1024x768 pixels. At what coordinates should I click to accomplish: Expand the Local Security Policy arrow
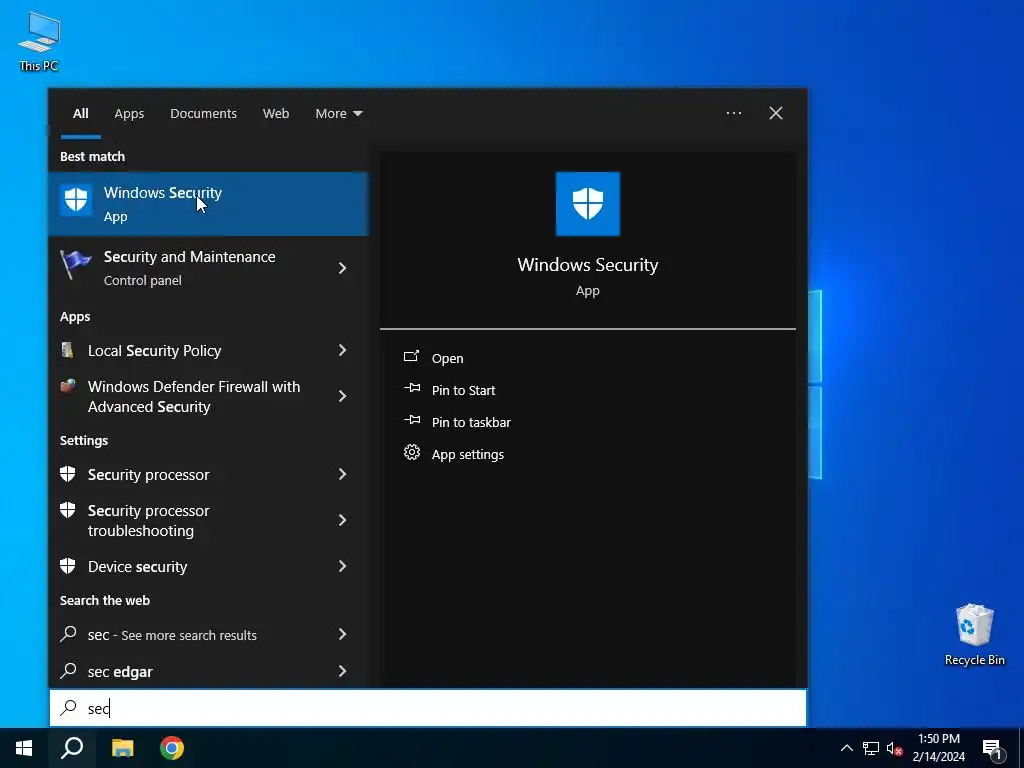[343, 350]
